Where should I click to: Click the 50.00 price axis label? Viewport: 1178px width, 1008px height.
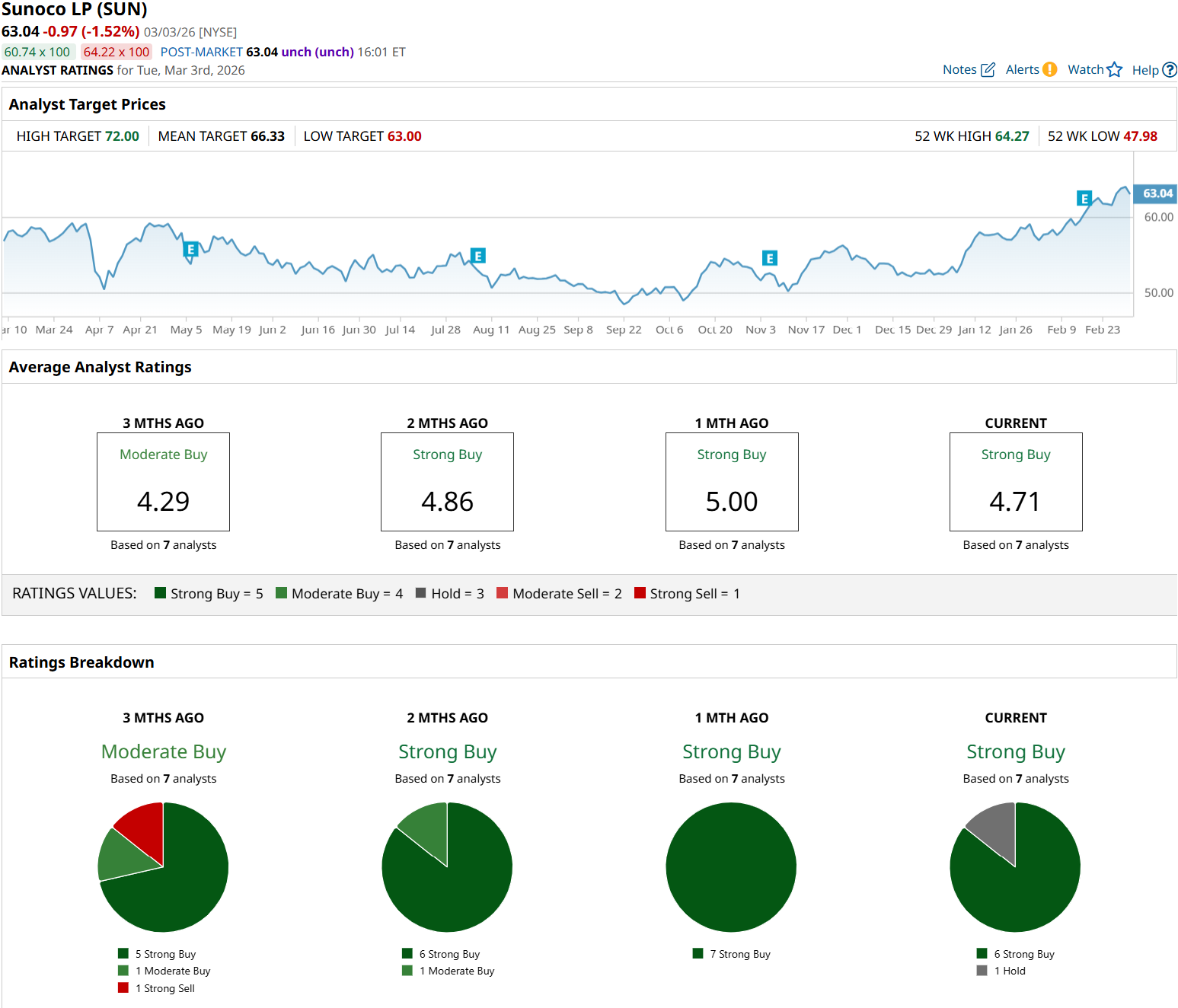[x=1158, y=292]
